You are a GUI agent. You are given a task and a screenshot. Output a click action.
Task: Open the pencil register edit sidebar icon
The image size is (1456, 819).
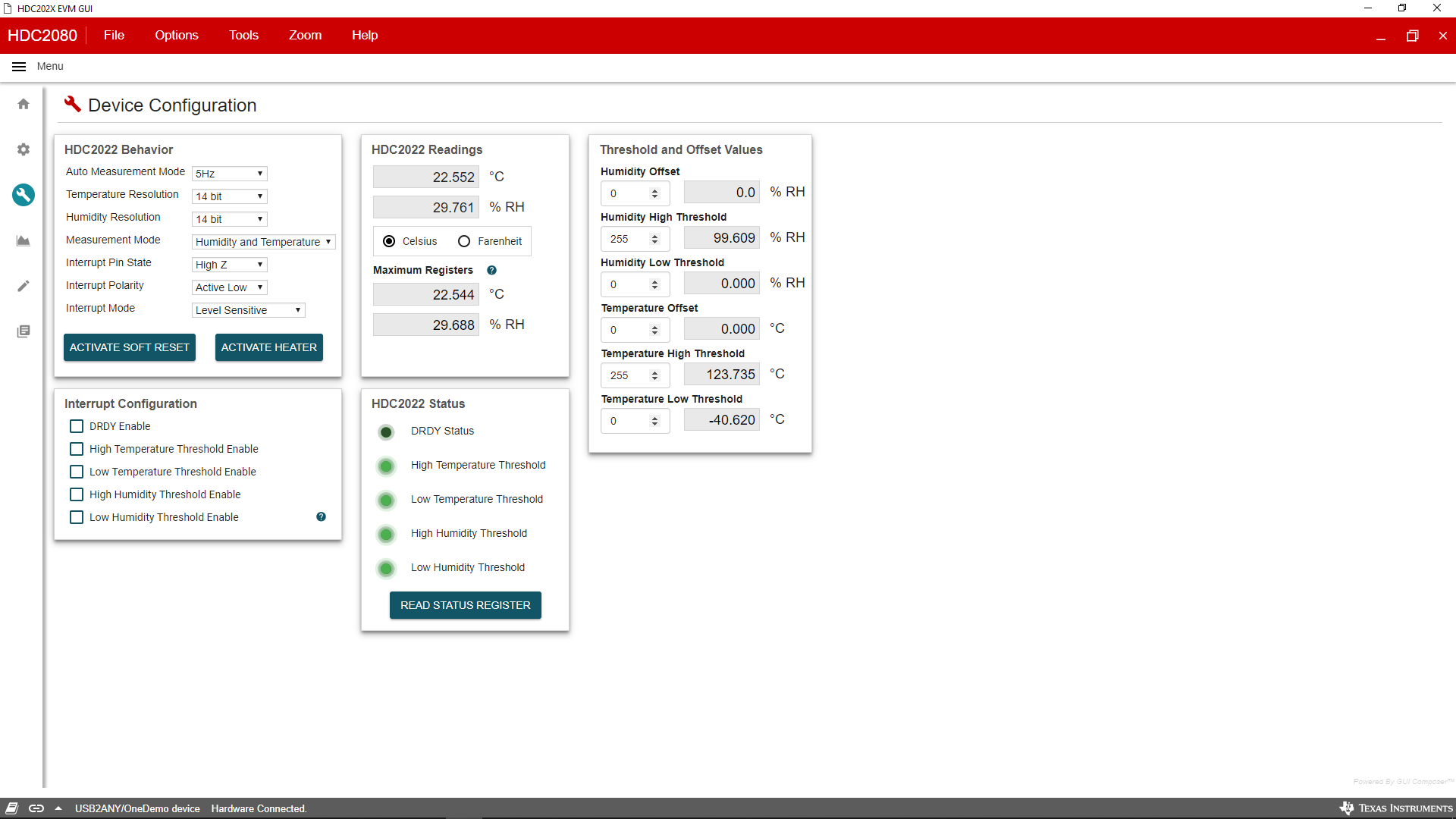click(24, 286)
